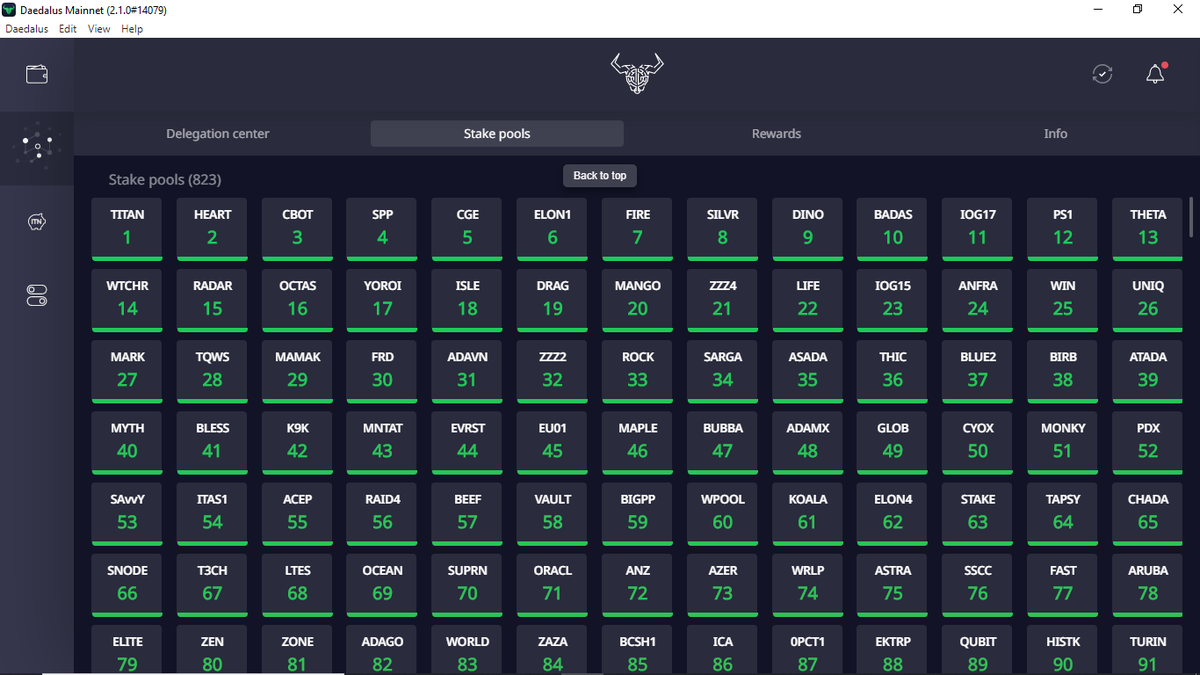
Task: Open the CBOT stake pool tile
Action: 297,230
